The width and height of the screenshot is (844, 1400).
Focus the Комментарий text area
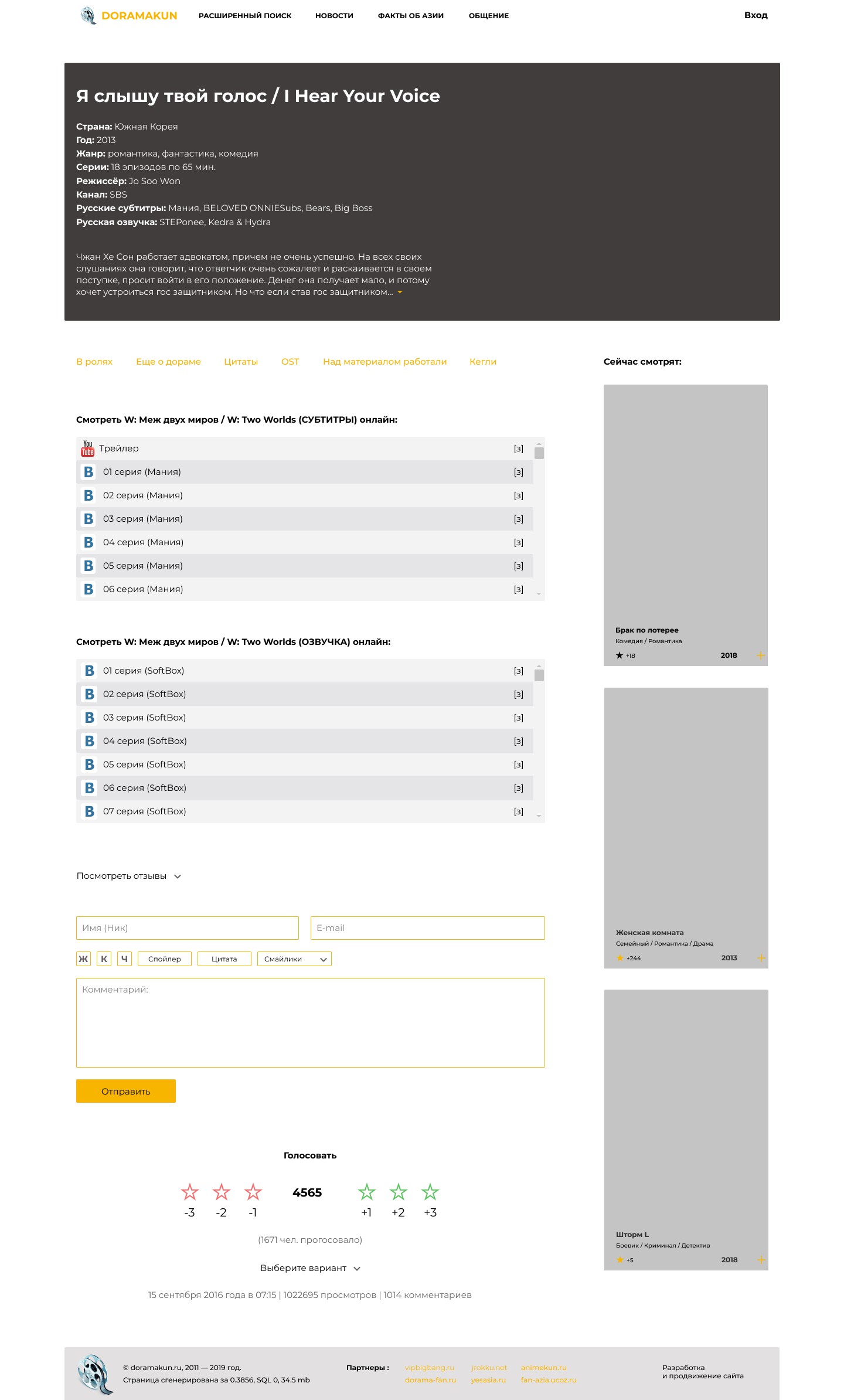tap(311, 1022)
